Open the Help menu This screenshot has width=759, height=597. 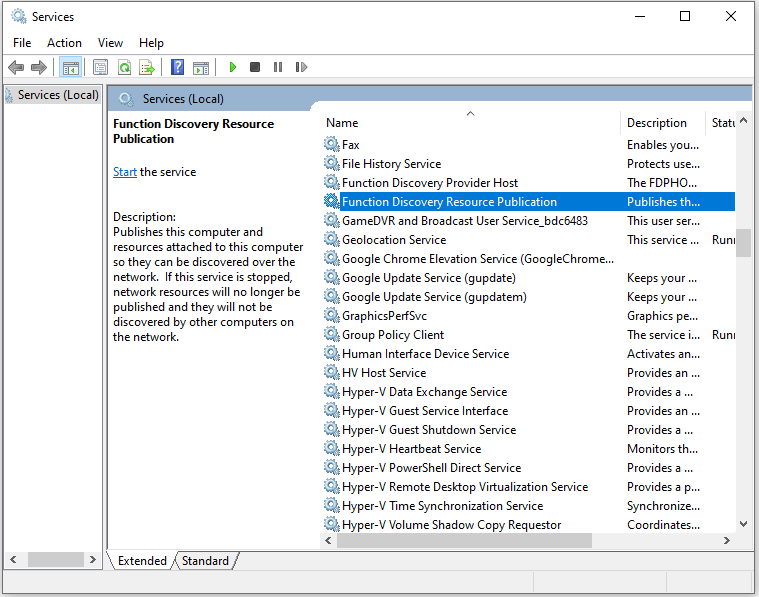[x=152, y=43]
